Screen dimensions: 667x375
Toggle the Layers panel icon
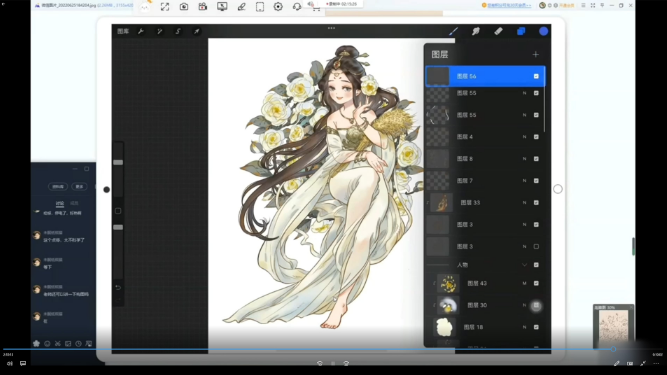pos(521,31)
